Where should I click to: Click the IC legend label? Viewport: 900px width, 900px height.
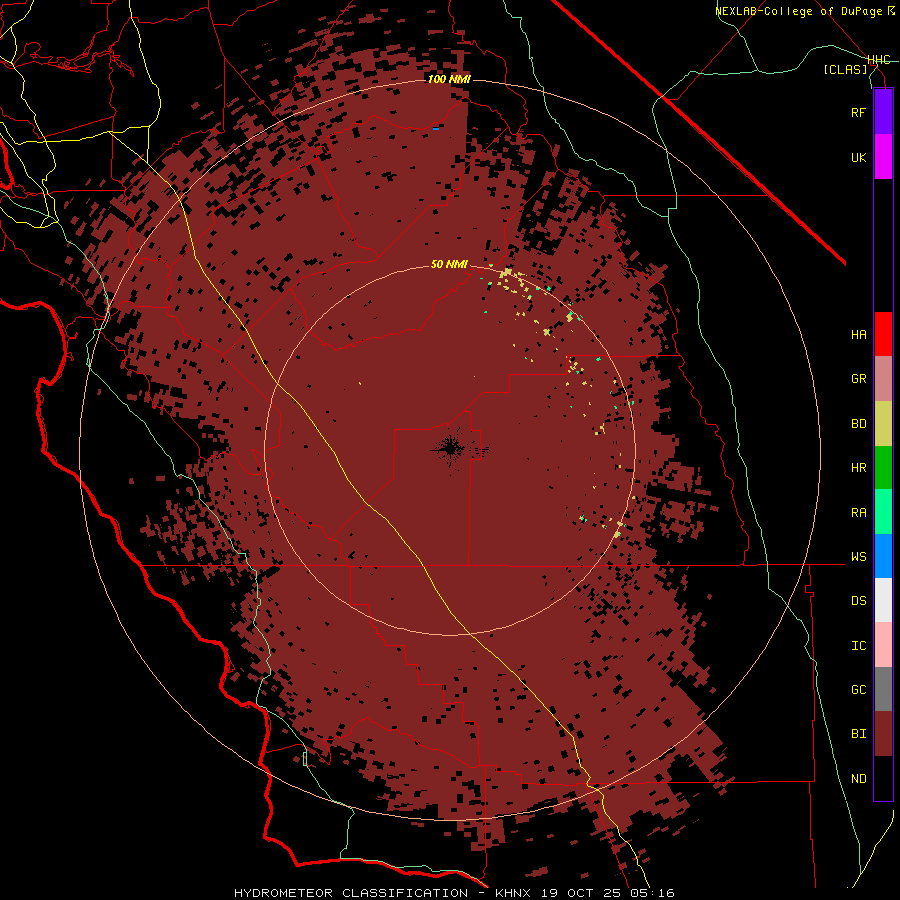[x=858, y=646]
